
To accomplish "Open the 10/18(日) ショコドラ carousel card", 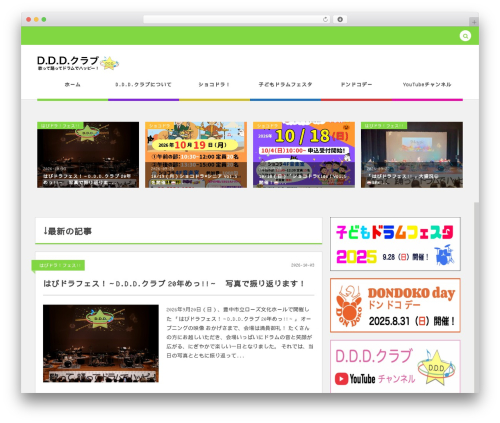I will 304,155.
